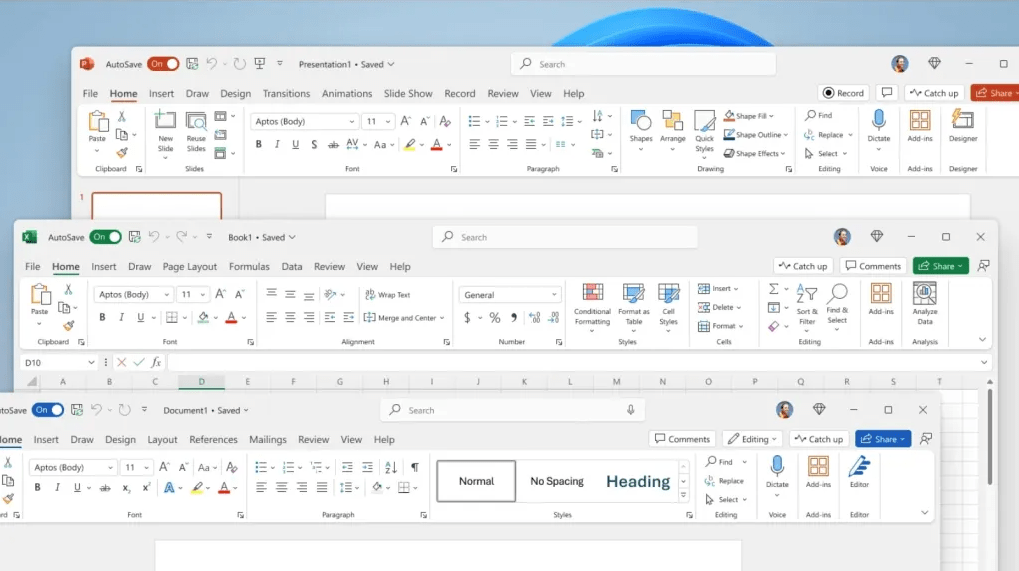Toggle AutoSave switch in the Excel window
This screenshot has width=1019, height=571.
105,237
